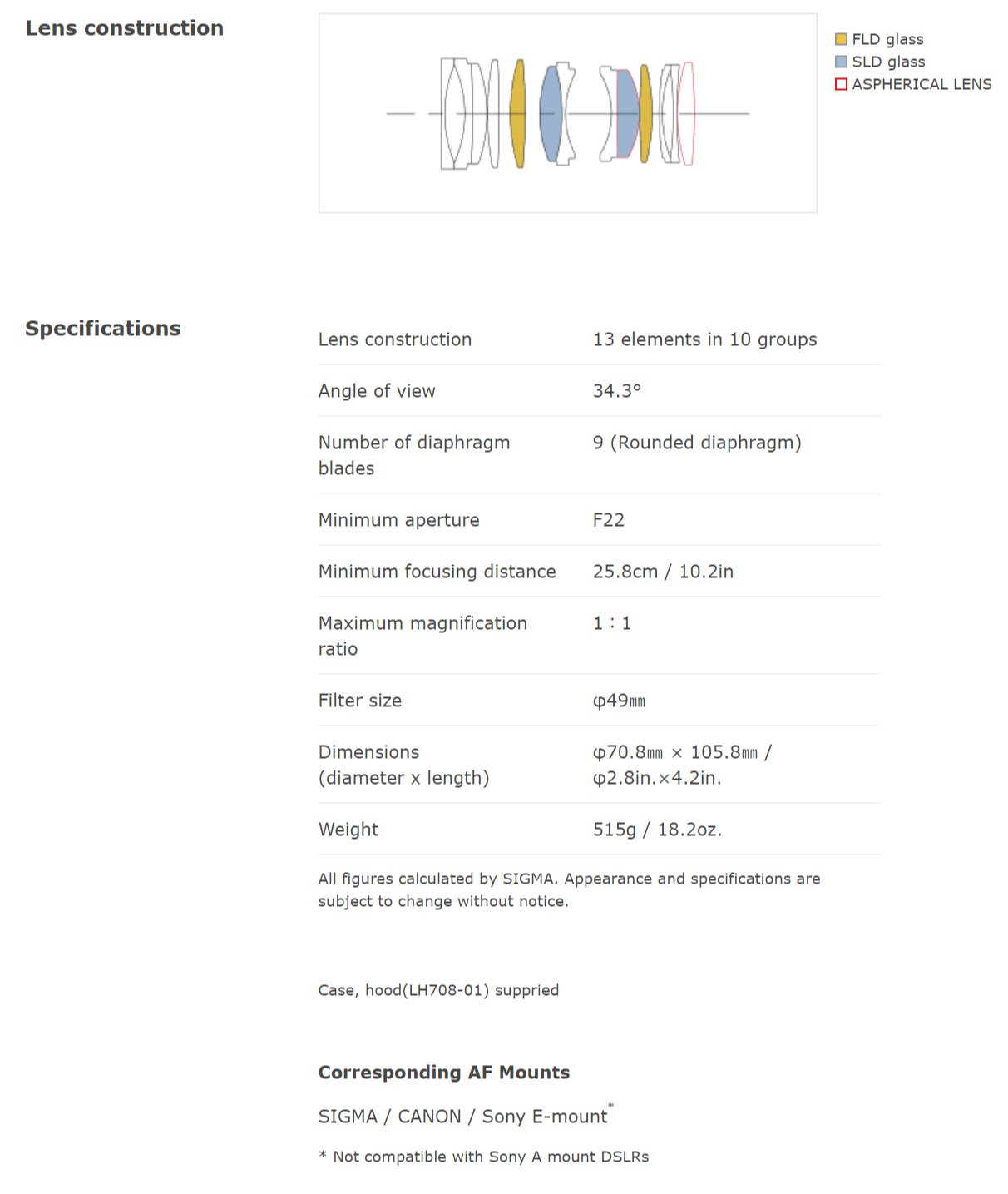Click the "13 elements in 10 groups" value
Image resolution: width=1008 pixels, height=1194 pixels.
click(704, 339)
